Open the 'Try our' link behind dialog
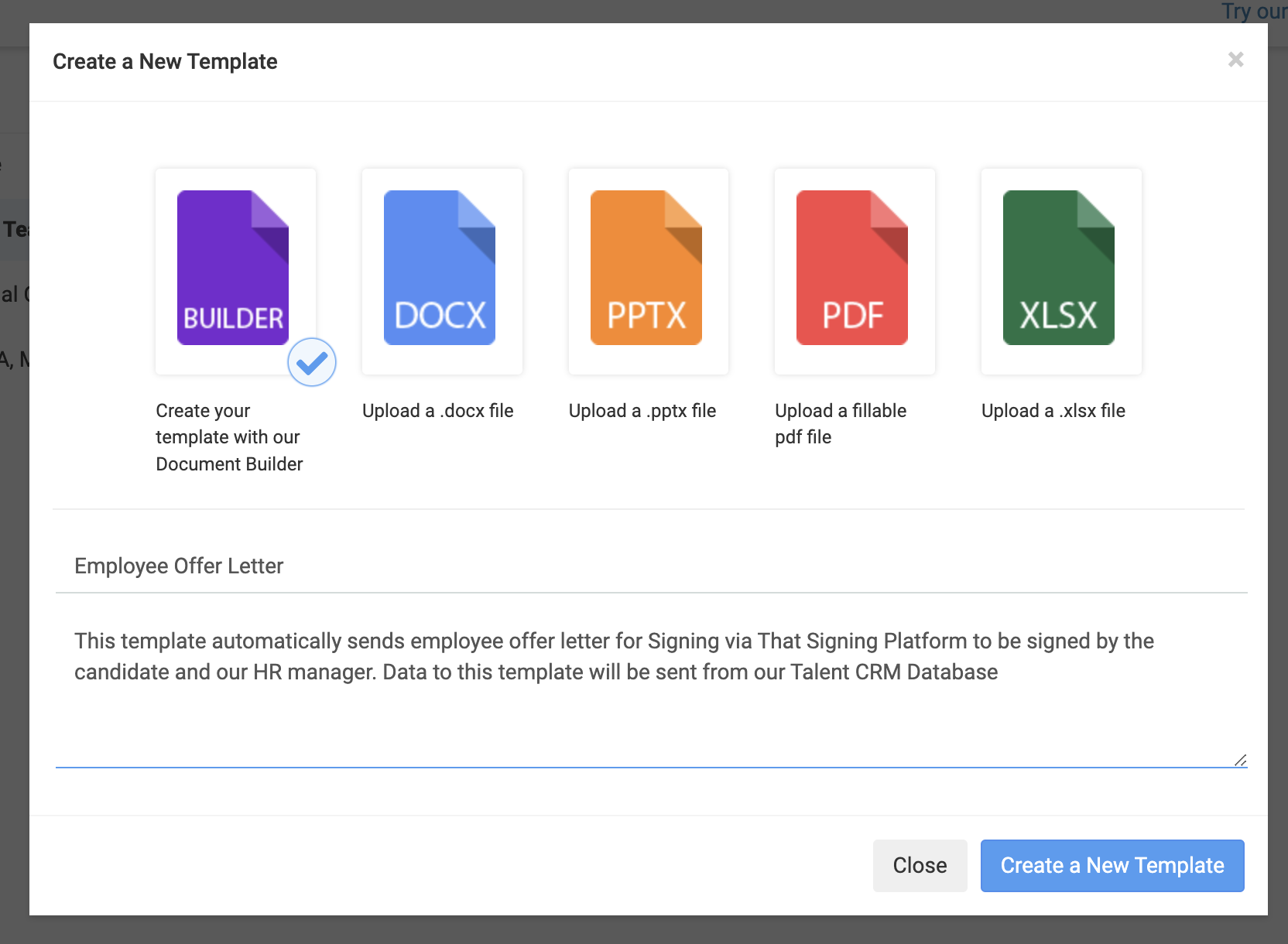 point(1254,12)
